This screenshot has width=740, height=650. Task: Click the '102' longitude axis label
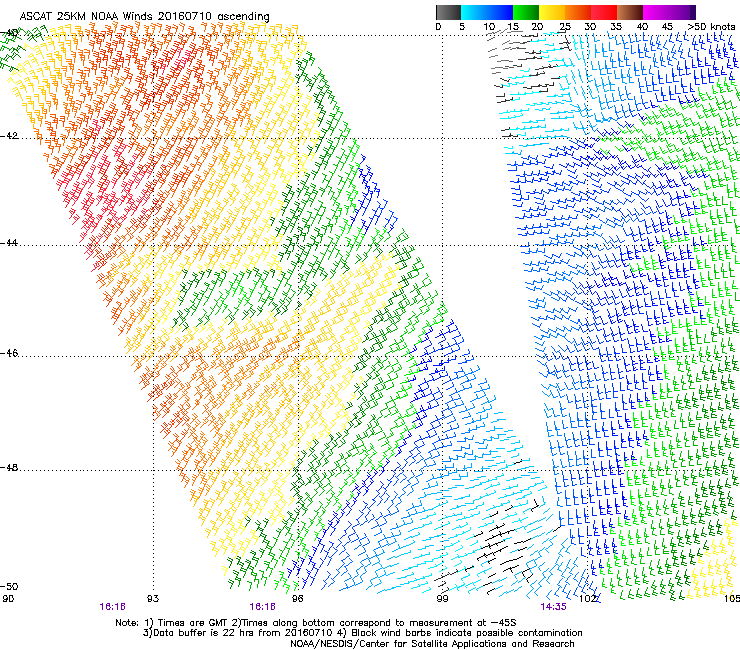coord(588,599)
